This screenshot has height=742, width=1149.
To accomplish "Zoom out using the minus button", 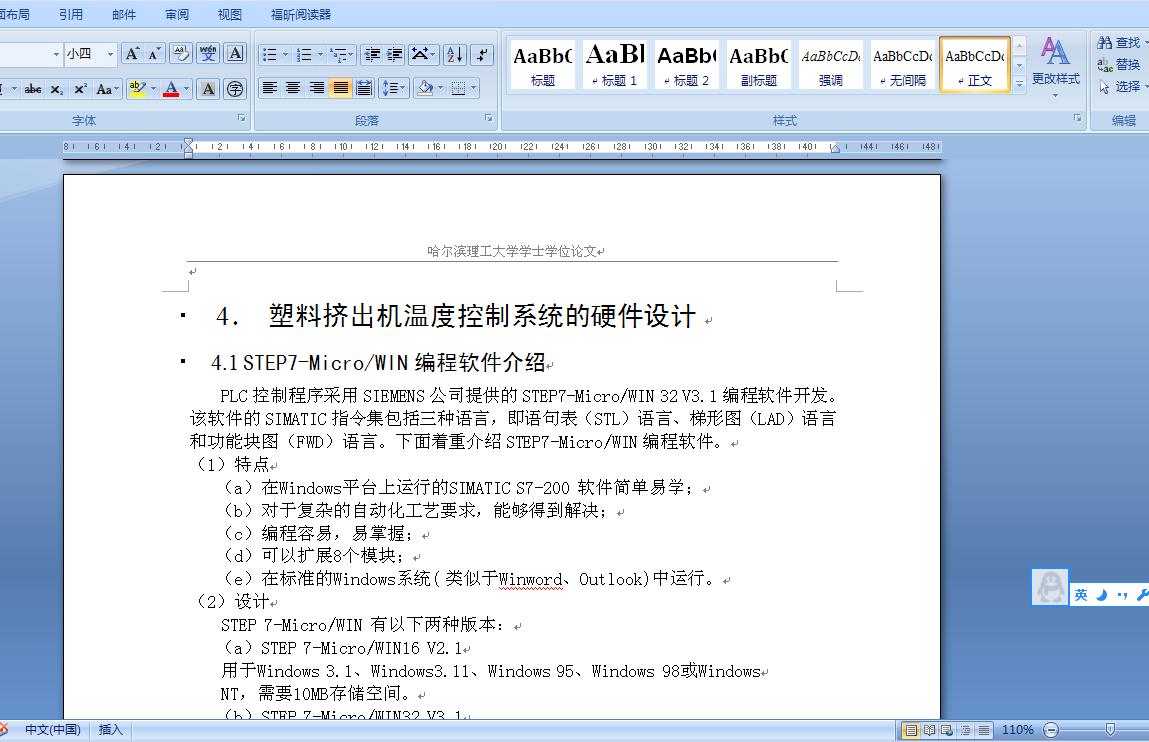I will click(1052, 731).
